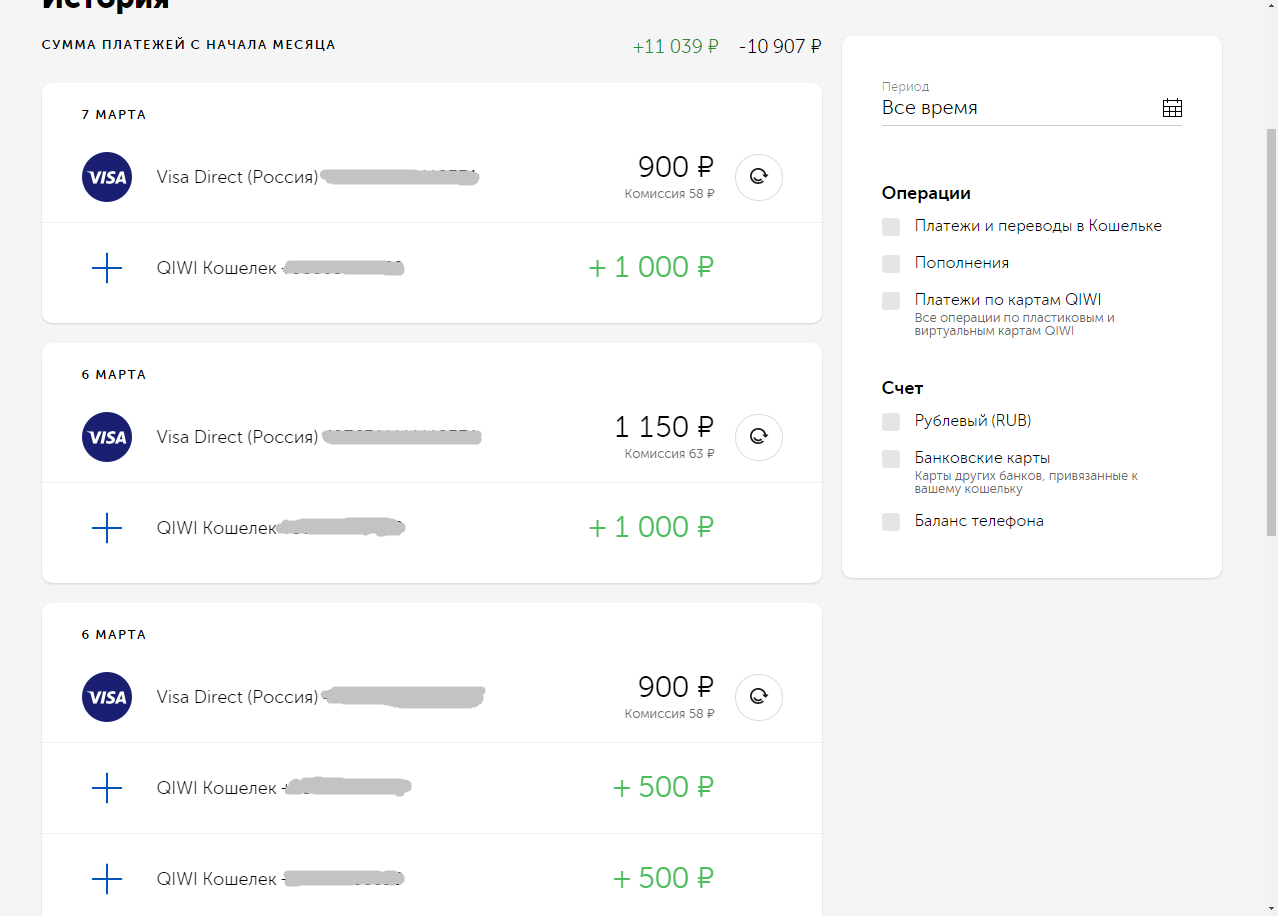Click the Сумма платежей с начала месяца label

[189, 45]
